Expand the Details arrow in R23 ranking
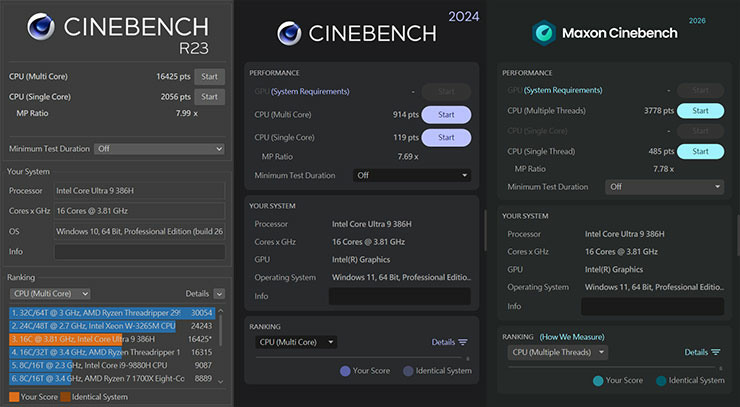Image resolution: width=740 pixels, height=407 pixels. 219,294
